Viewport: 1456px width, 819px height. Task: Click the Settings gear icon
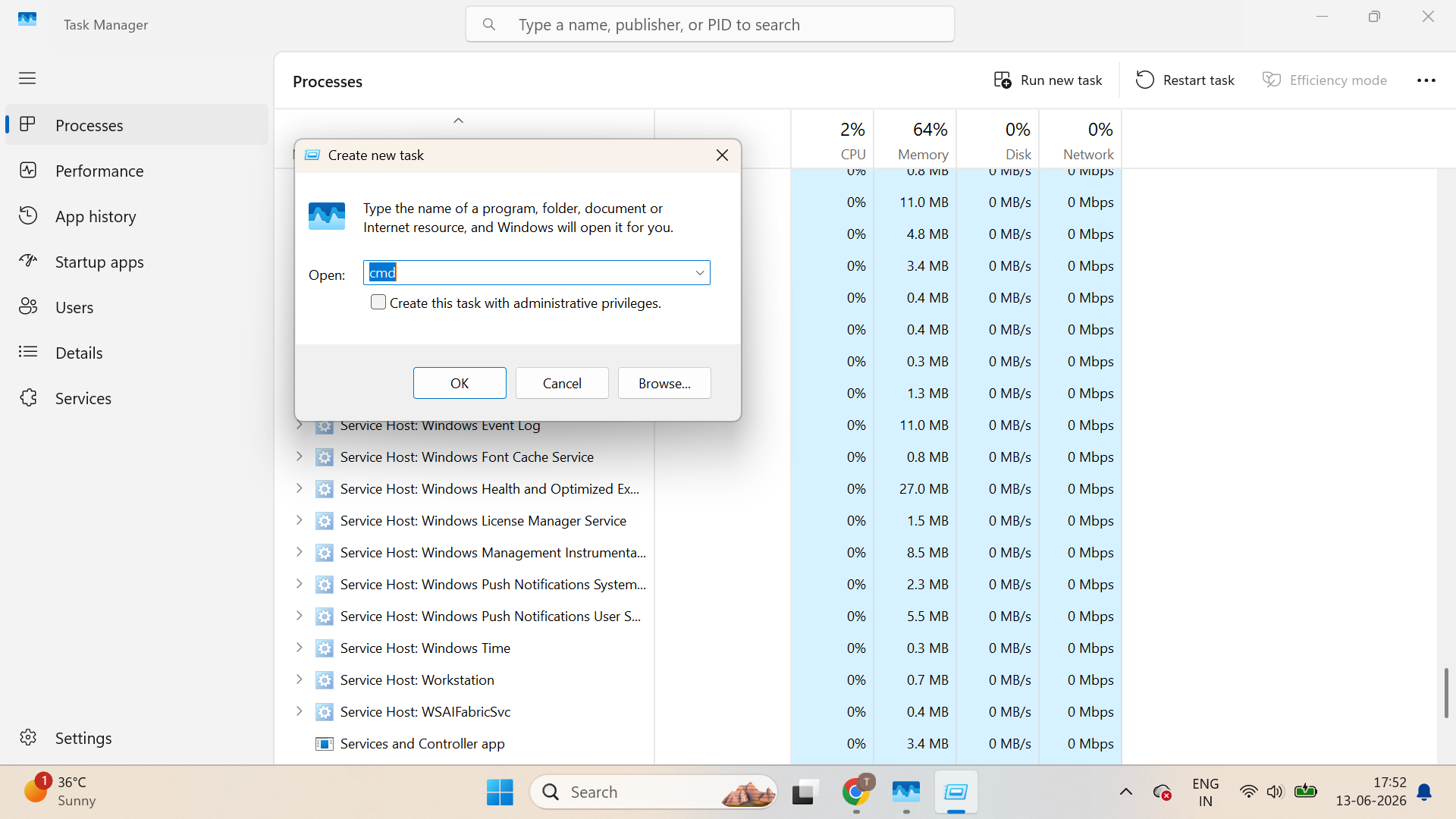(28, 737)
